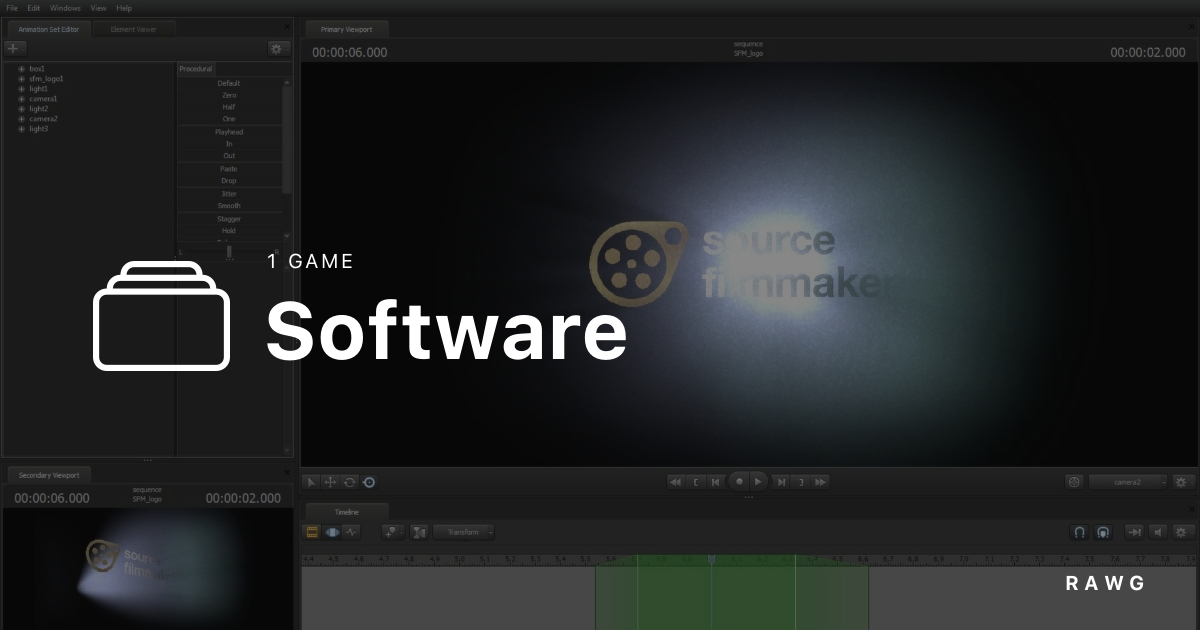This screenshot has height=630, width=1200.
Task: Select the Animation Set Editor tab
Action: [48, 29]
